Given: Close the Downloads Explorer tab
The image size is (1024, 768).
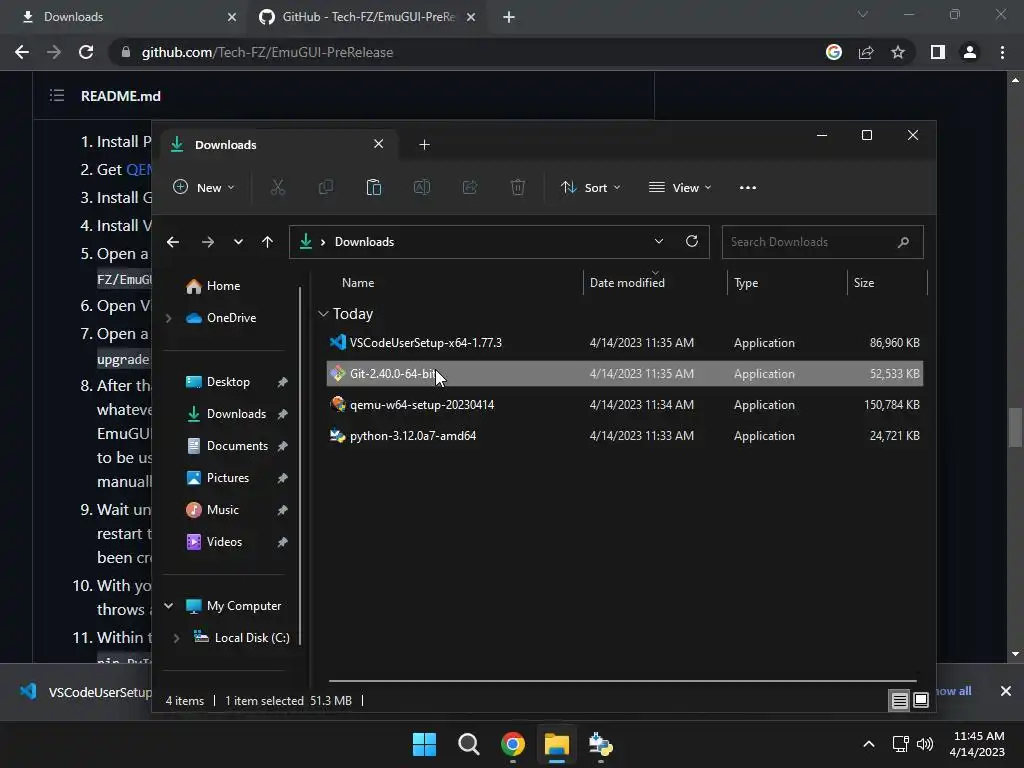Looking at the screenshot, I should coord(378,144).
